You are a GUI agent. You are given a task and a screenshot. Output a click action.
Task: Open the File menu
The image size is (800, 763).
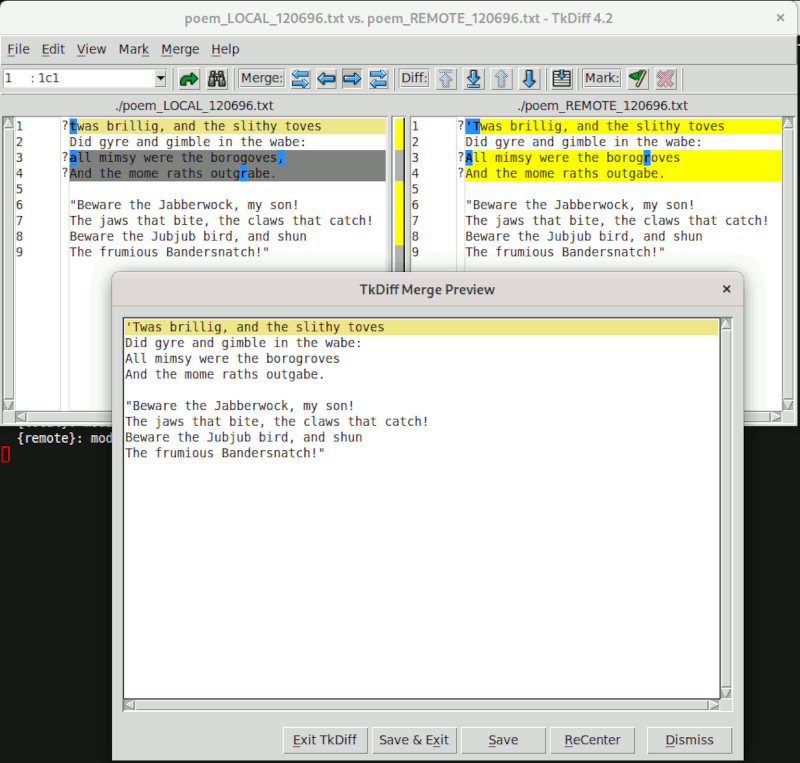click(18, 50)
